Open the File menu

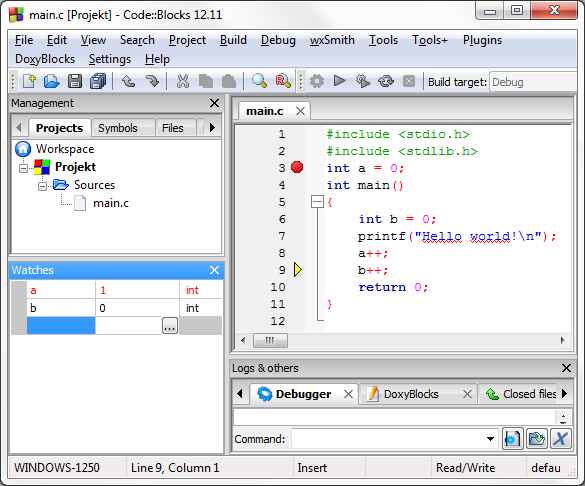point(24,40)
